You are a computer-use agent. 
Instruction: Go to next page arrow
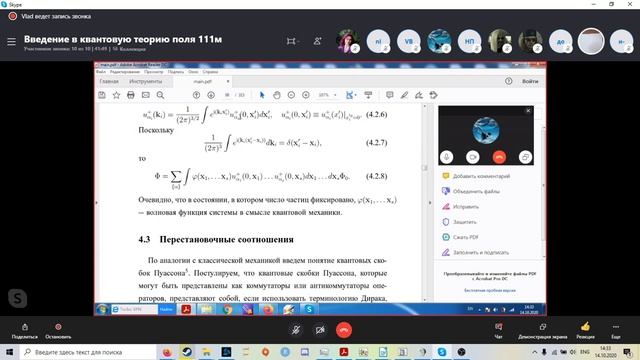(211, 95)
